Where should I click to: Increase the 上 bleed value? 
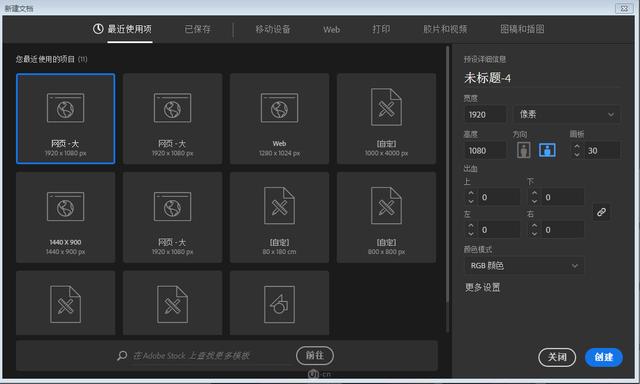tap(471, 193)
